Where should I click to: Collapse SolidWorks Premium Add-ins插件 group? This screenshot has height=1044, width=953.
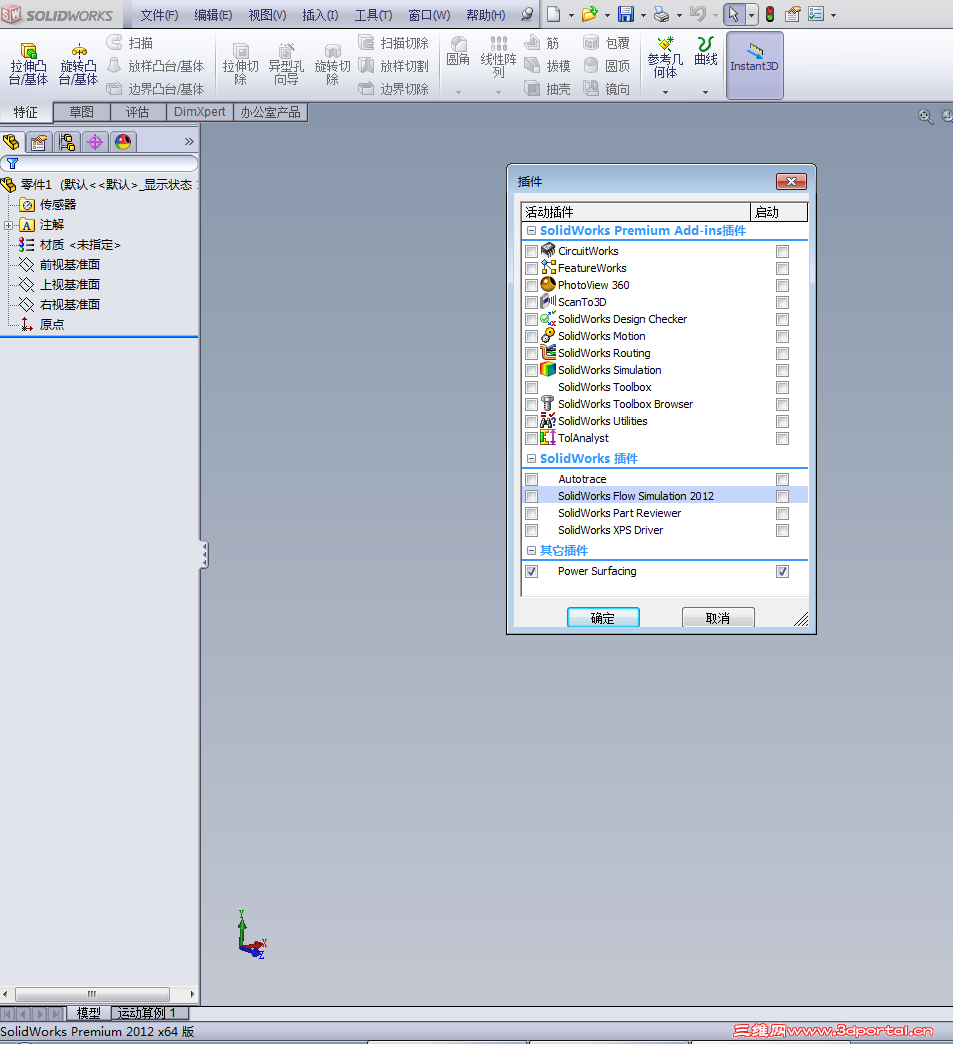click(531, 231)
